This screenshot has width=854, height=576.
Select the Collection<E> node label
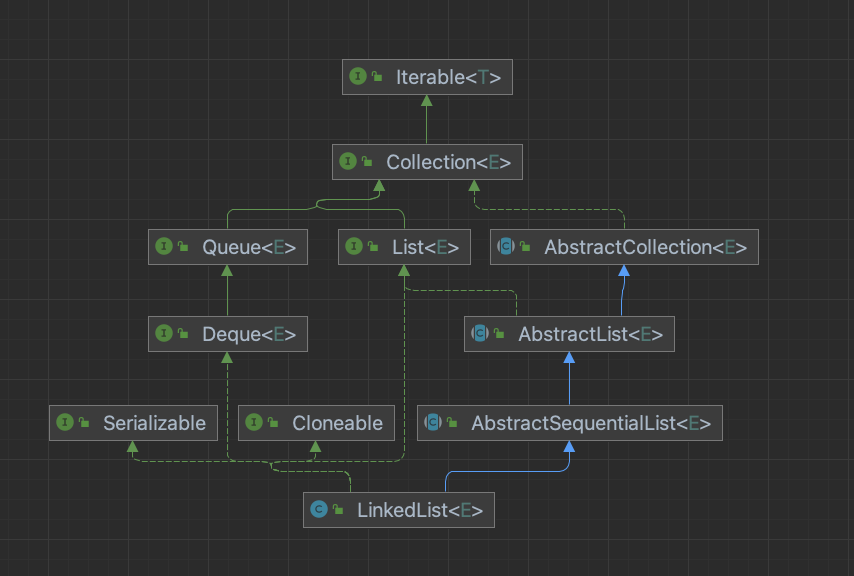pyautogui.click(x=448, y=162)
